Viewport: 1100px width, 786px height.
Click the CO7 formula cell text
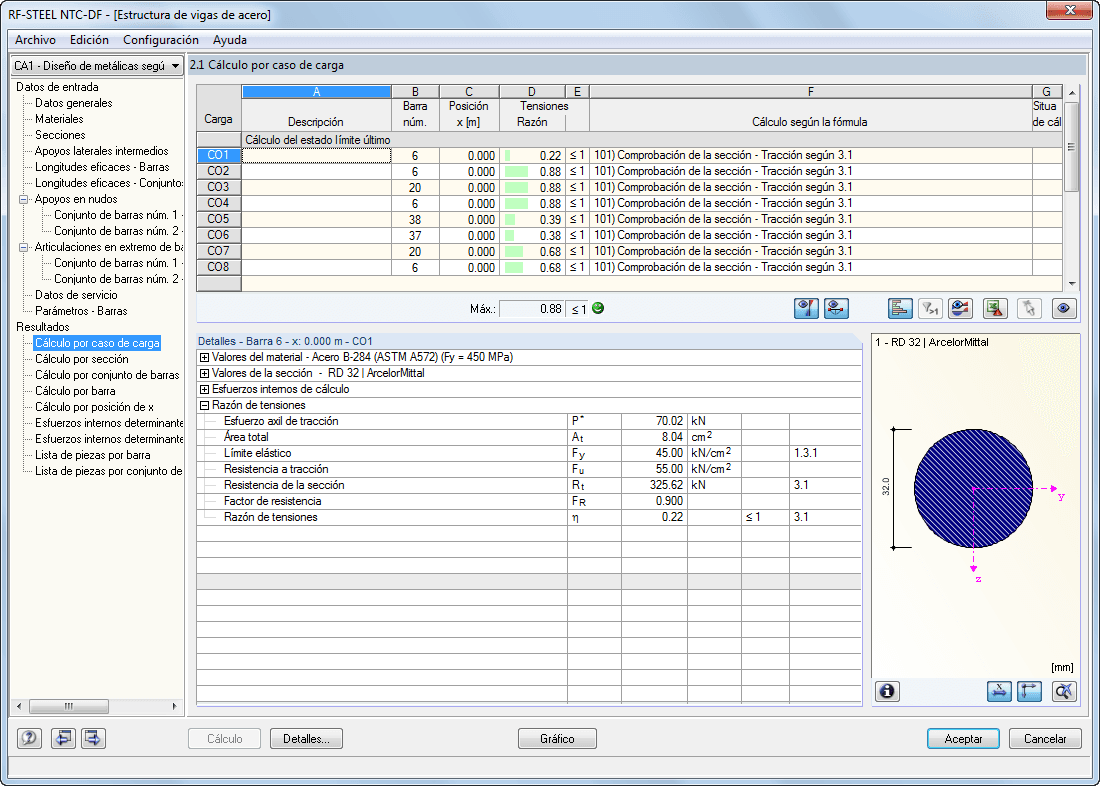coord(723,251)
